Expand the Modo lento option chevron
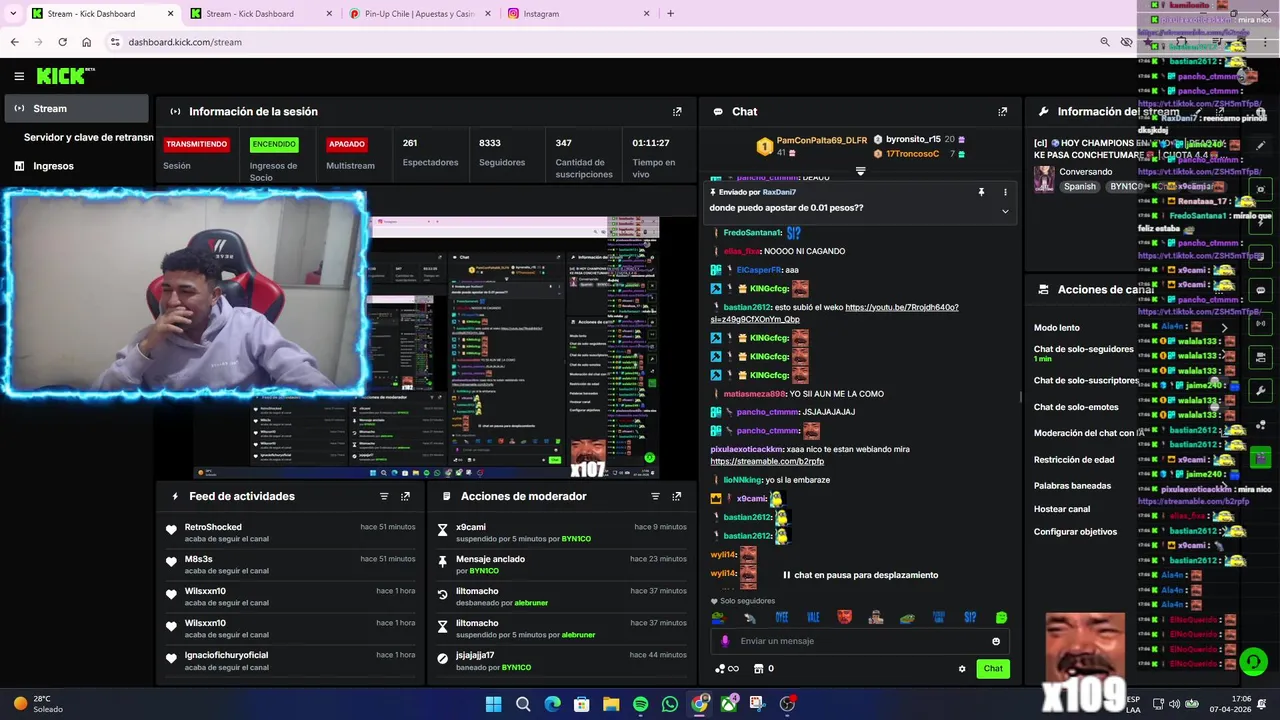Viewport: 1280px width, 720px height. [1224, 328]
